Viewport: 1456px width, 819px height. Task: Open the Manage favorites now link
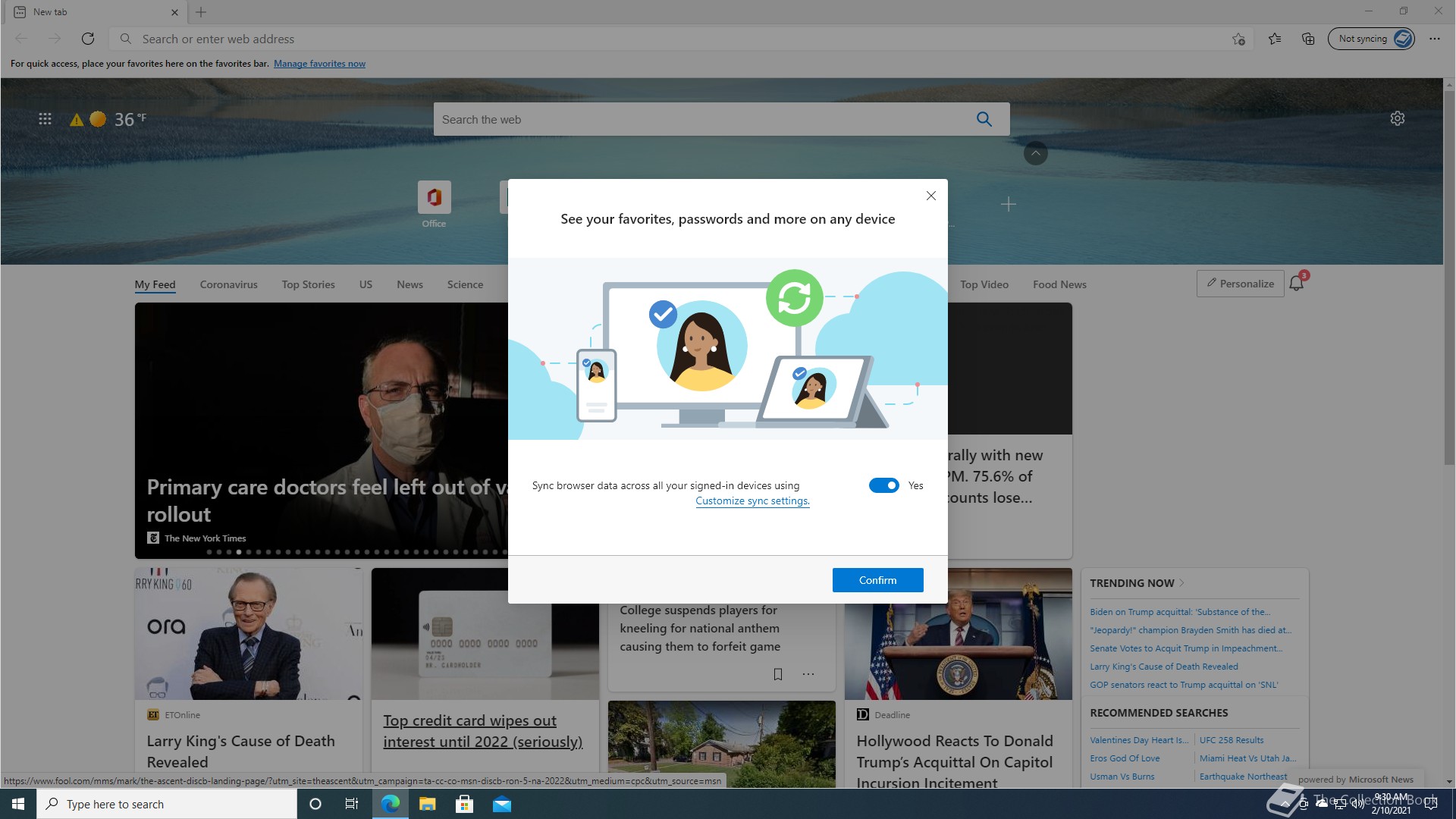(x=319, y=64)
